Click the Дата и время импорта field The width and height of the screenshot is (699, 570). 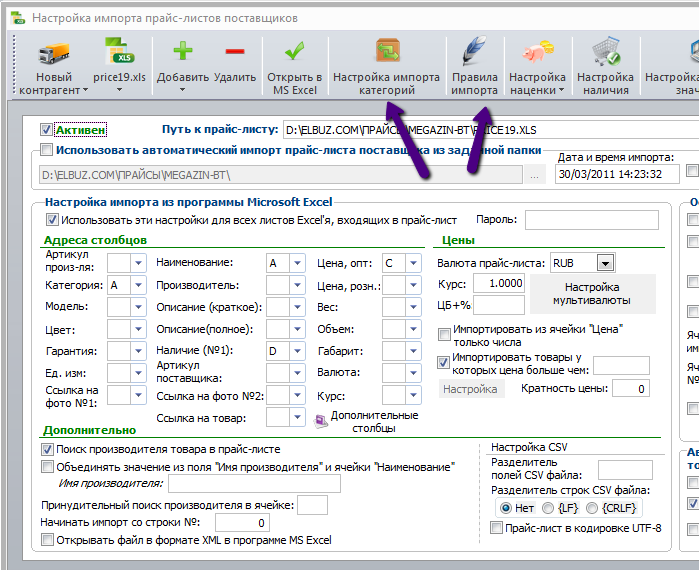click(617, 174)
